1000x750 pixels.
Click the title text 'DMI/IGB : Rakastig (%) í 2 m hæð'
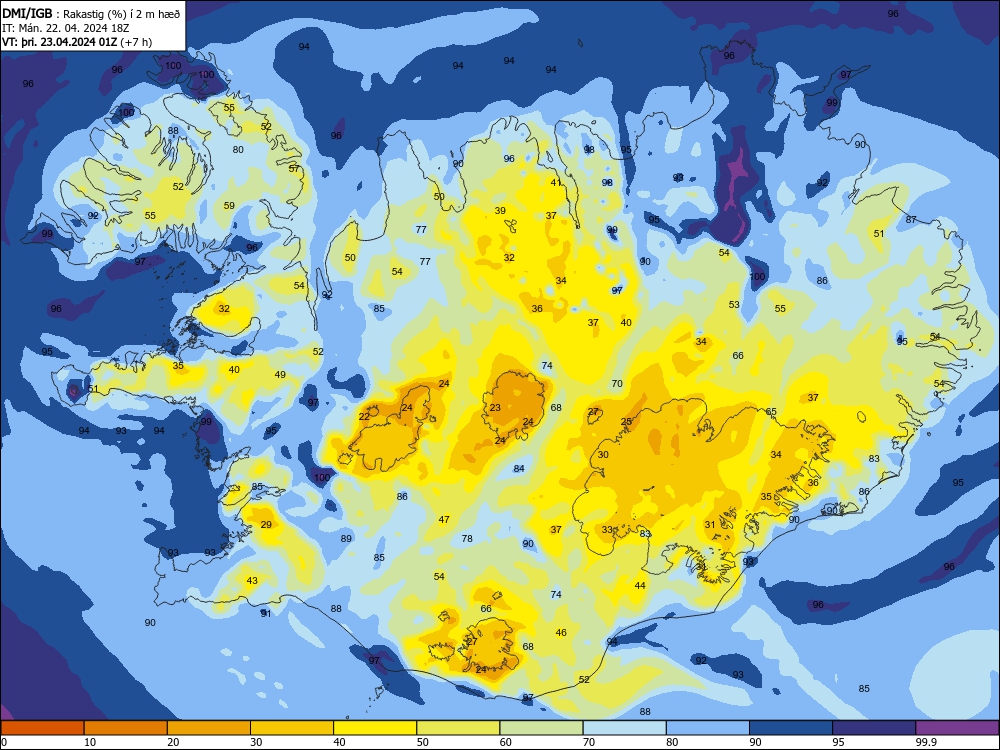(x=91, y=13)
